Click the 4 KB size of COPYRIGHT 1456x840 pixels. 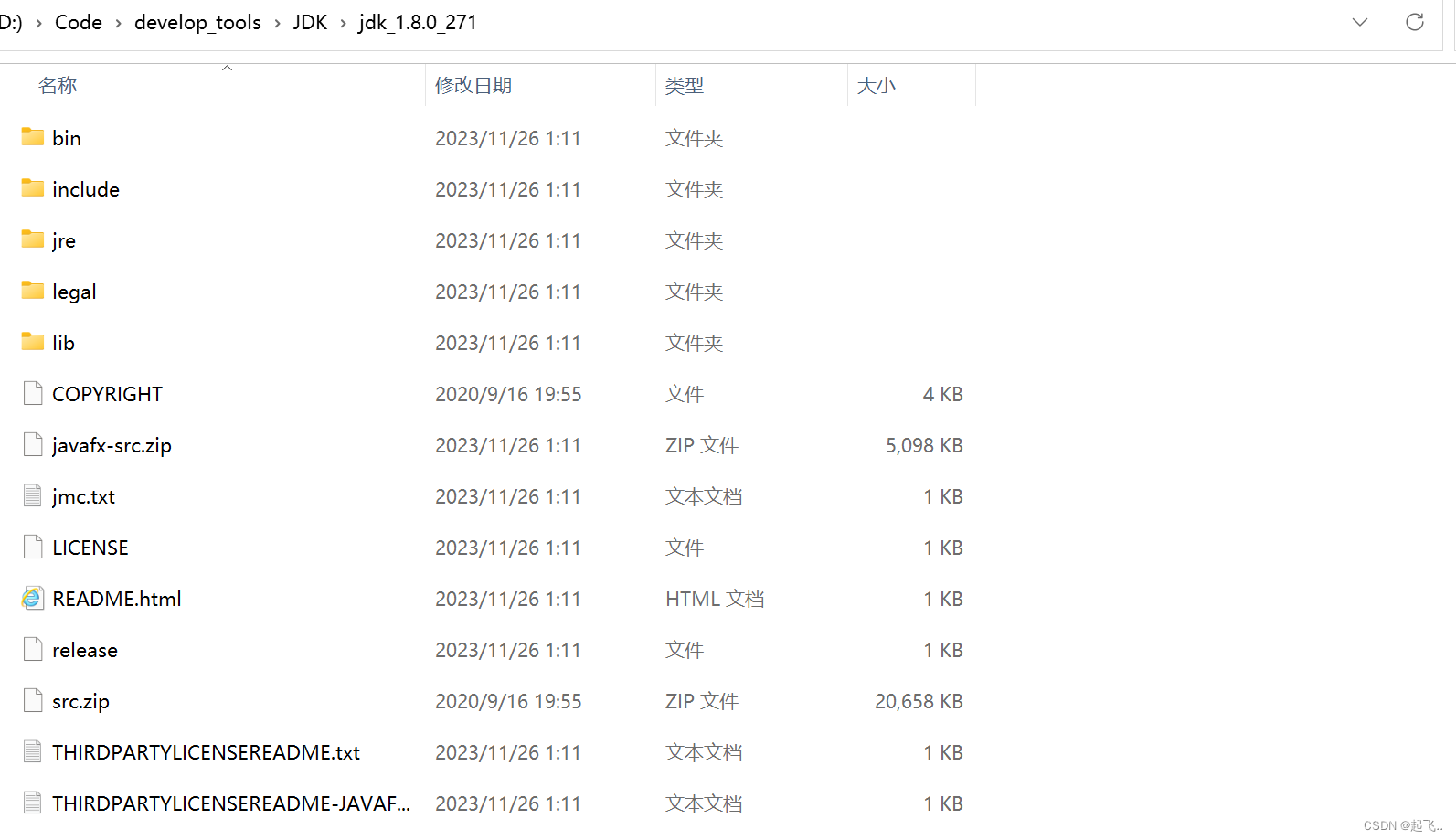point(942,394)
